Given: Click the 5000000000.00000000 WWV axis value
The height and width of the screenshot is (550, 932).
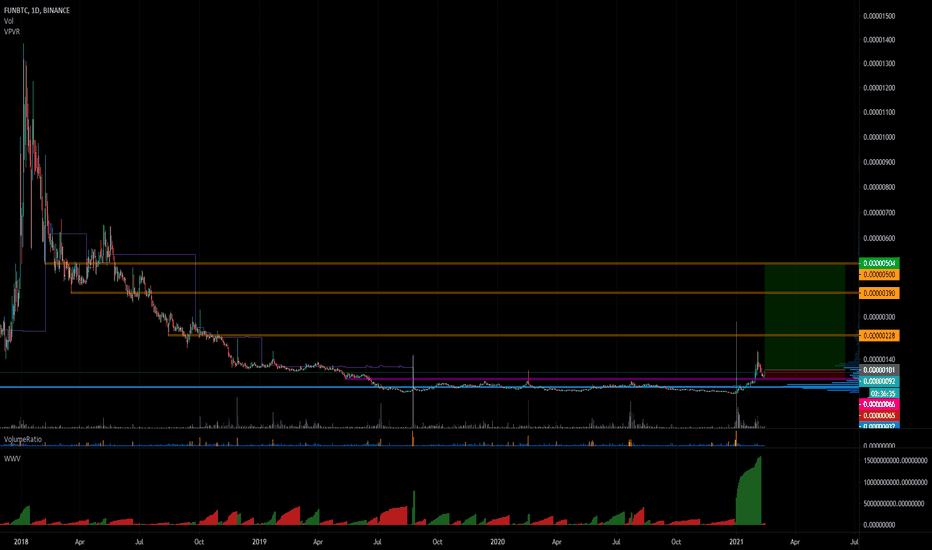Looking at the screenshot, I should pos(894,504).
